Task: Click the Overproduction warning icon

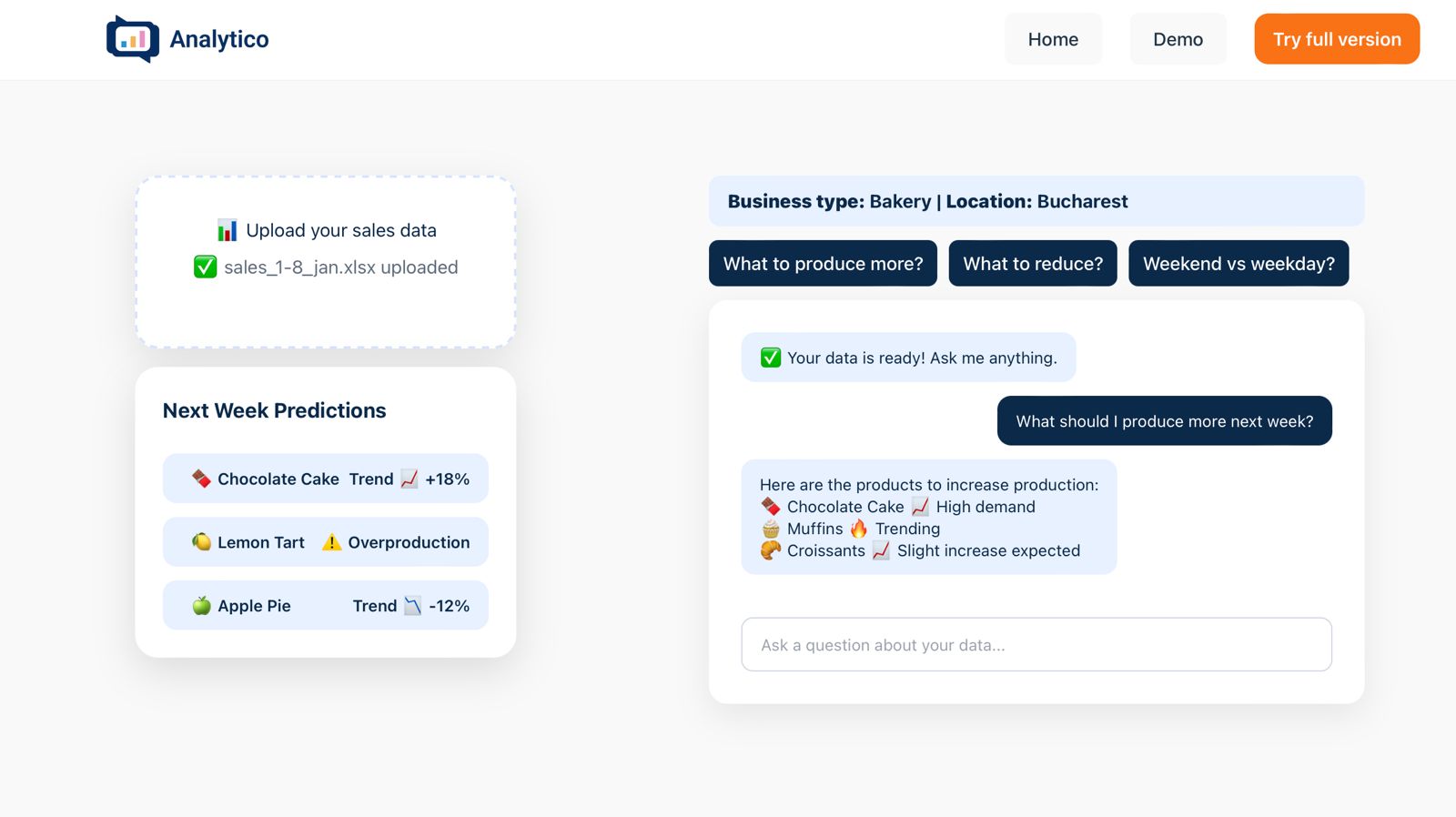Action: pyautogui.click(x=331, y=542)
